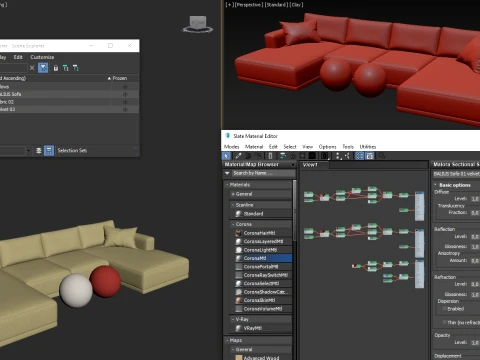Collapse the Maps group

point(227,340)
